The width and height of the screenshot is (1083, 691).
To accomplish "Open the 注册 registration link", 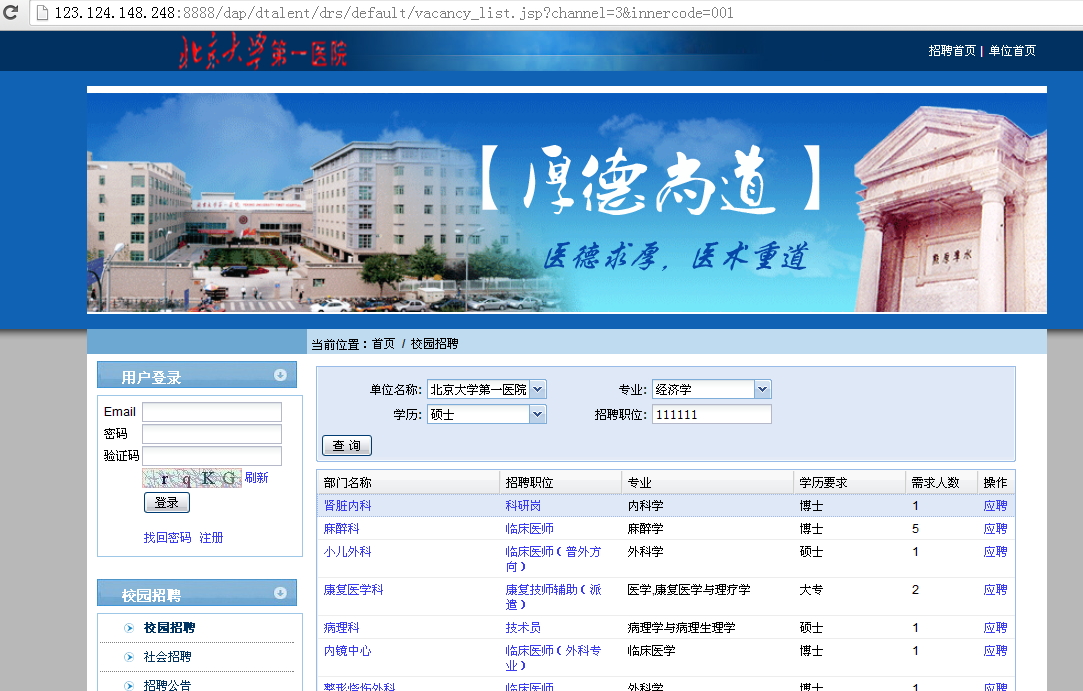I will click(211, 538).
